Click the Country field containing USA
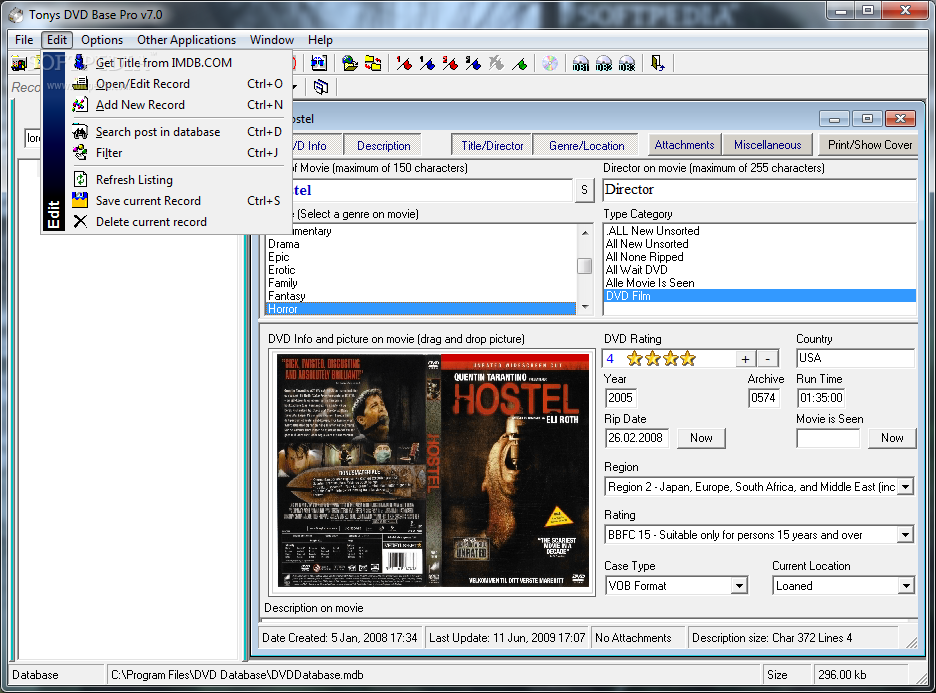The width and height of the screenshot is (936, 693). pyautogui.click(x=855, y=358)
